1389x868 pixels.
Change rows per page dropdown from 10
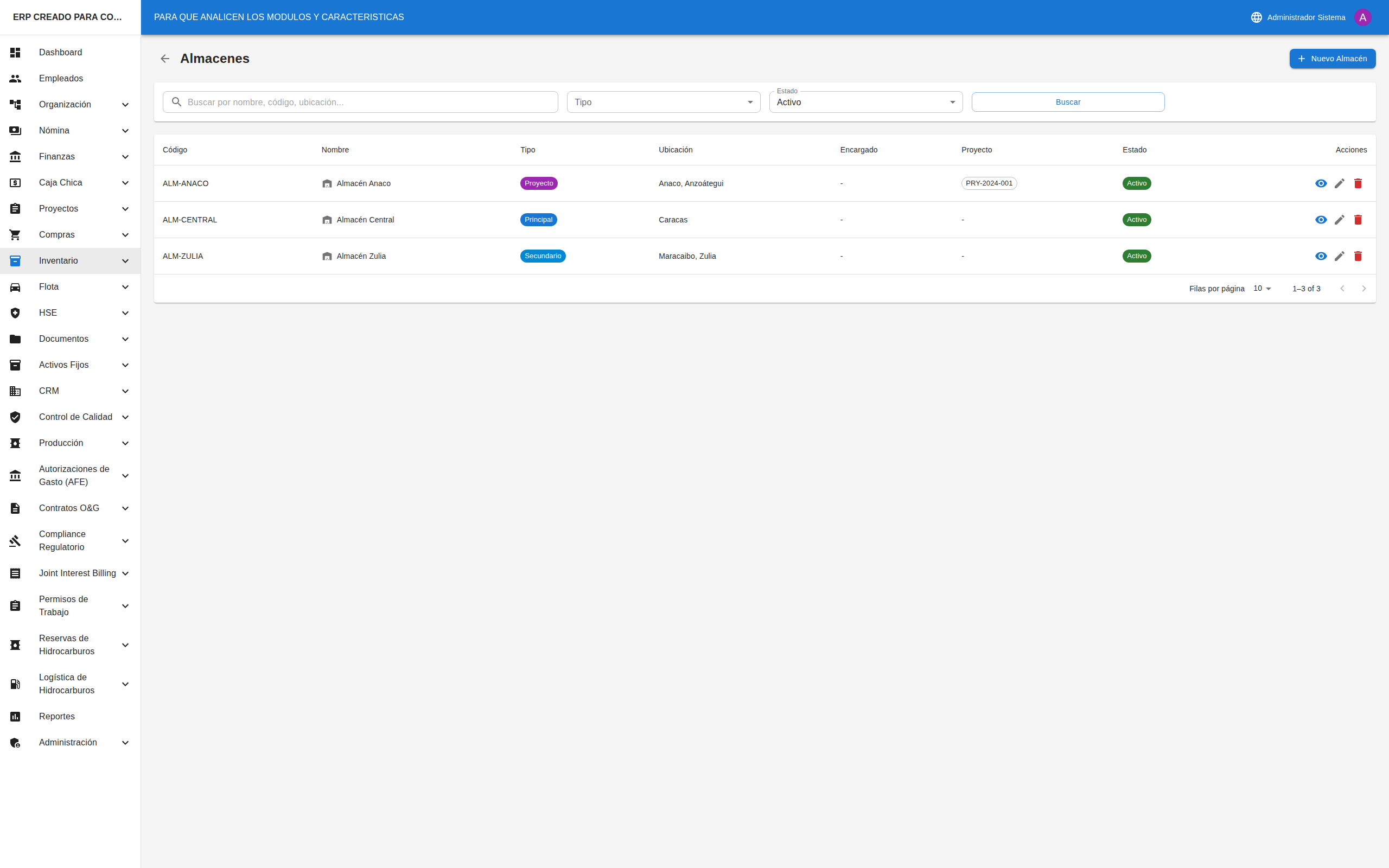point(1262,289)
